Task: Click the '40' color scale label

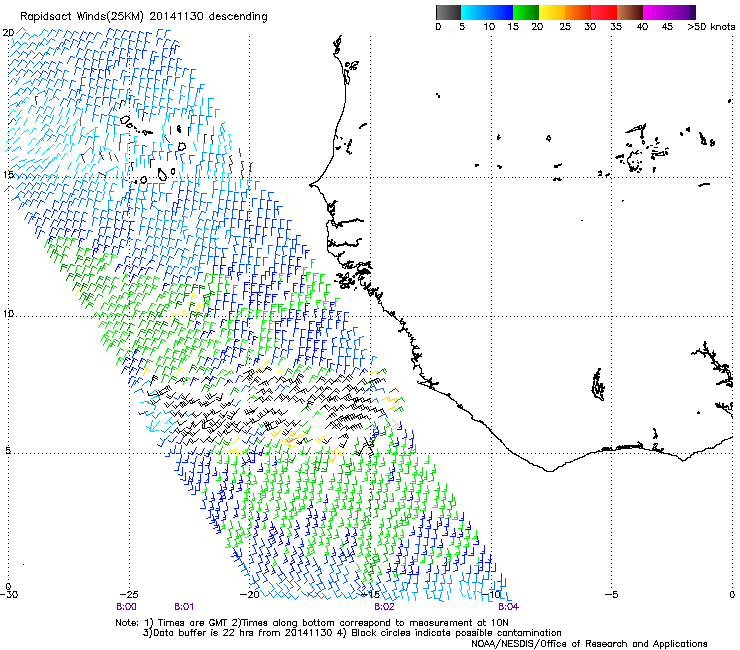Action: (642, 27)
